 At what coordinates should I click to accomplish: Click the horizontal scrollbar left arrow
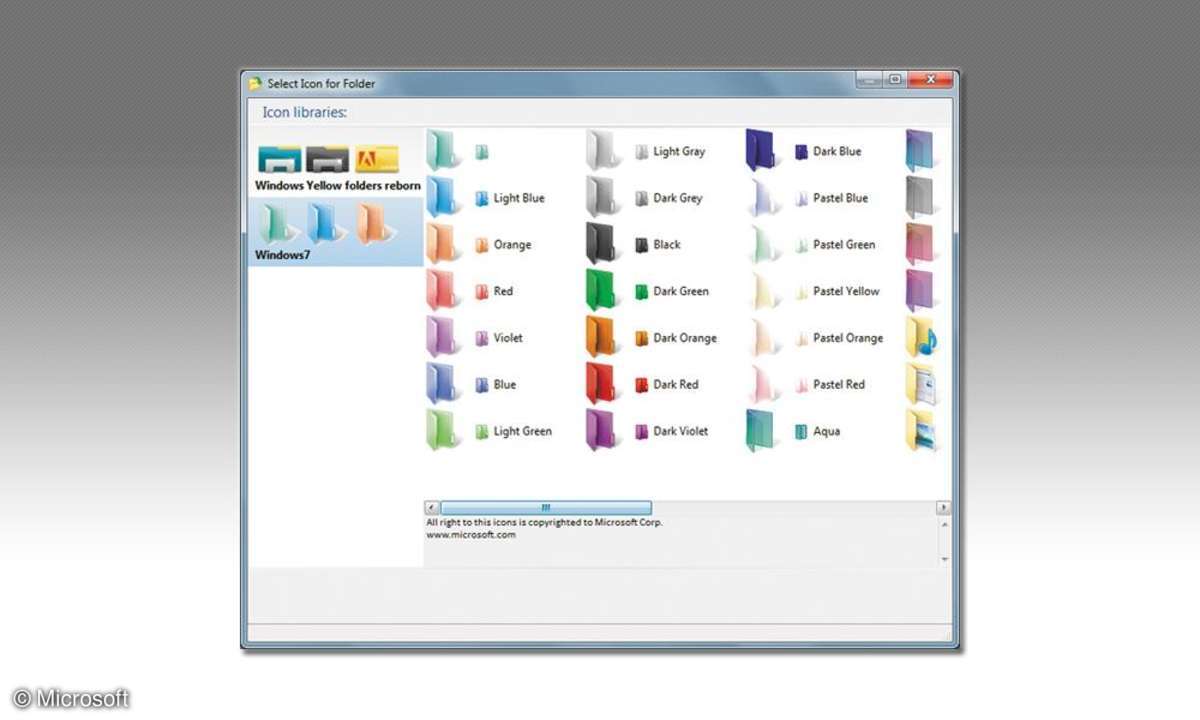coord(432,508)
